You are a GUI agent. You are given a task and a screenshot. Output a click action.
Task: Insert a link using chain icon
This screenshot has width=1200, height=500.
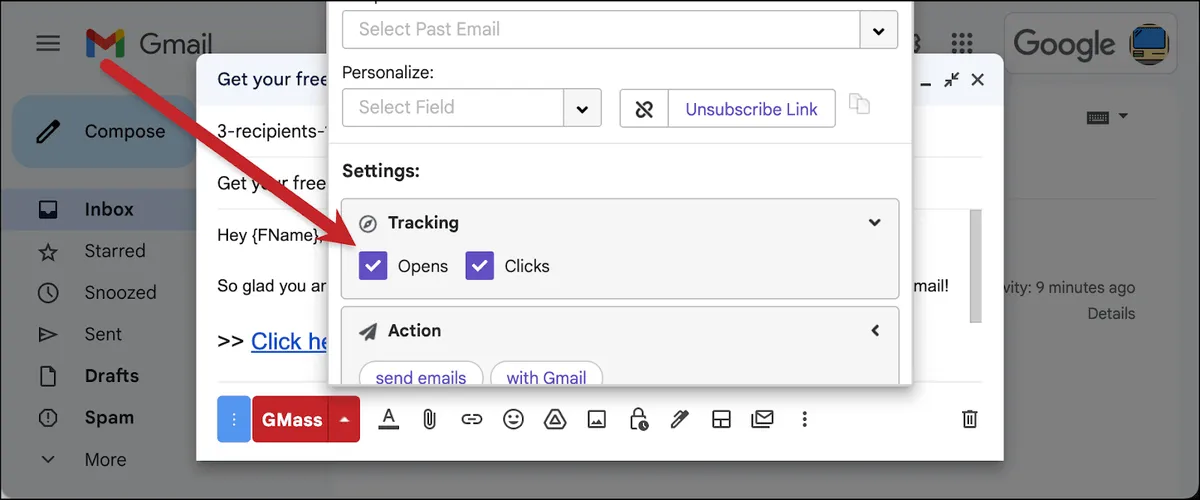click(x=471, y=420)
